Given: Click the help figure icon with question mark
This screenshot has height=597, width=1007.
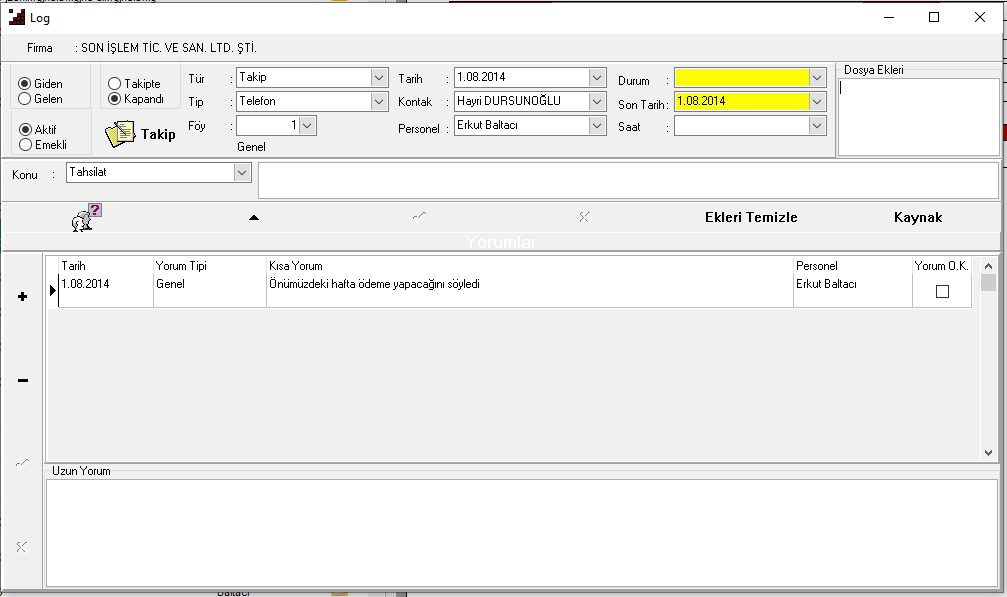Looking at the screenshot, I should 87,217.
